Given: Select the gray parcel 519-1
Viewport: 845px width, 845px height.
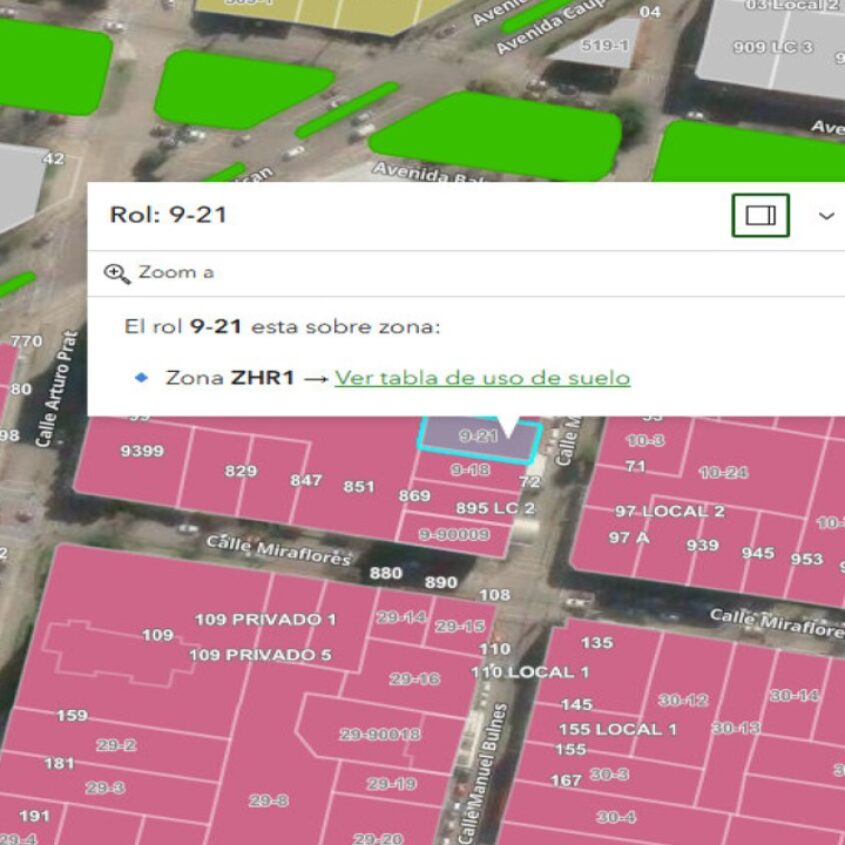Looking at the screenshot, I should 605,45.
